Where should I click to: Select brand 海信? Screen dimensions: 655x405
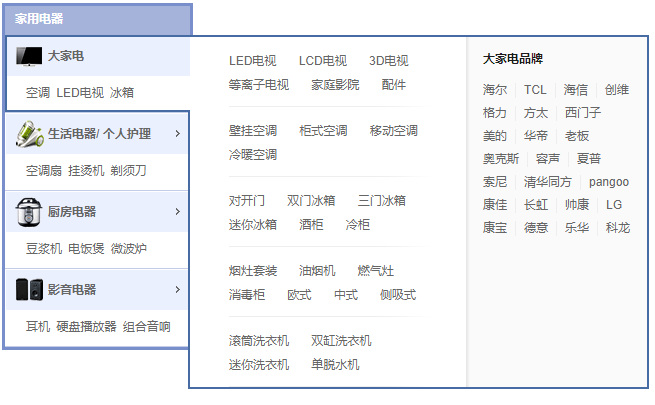pyautogui.click(x=575, y=90)
